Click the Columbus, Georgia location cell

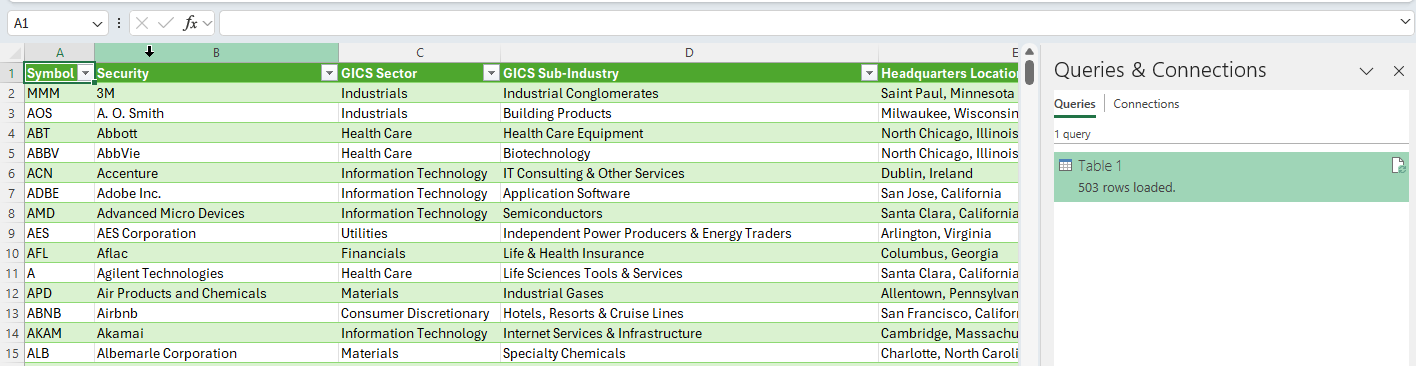point(949,253)
